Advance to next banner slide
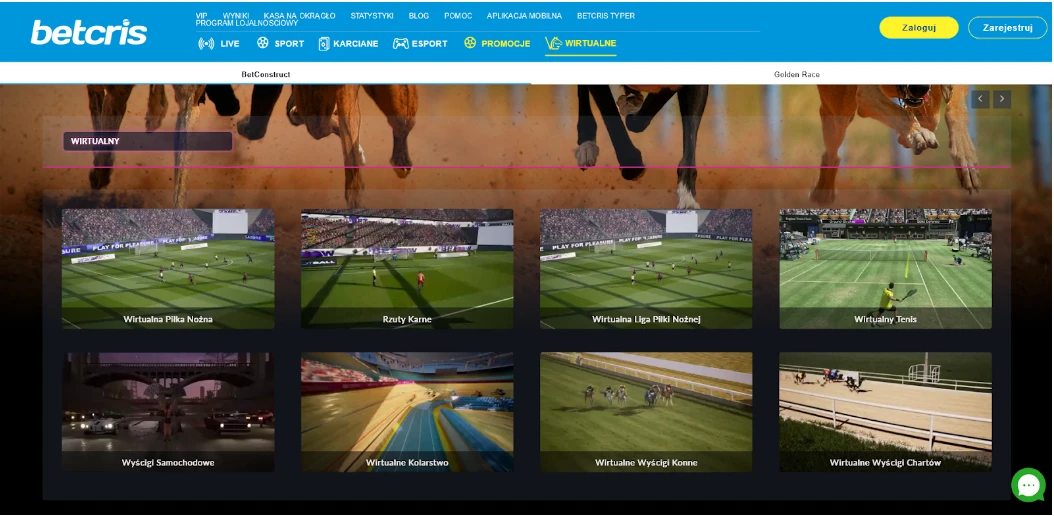Image resolution: width=1054 pixels, height=516 pixels. [x=1002, y=99]
